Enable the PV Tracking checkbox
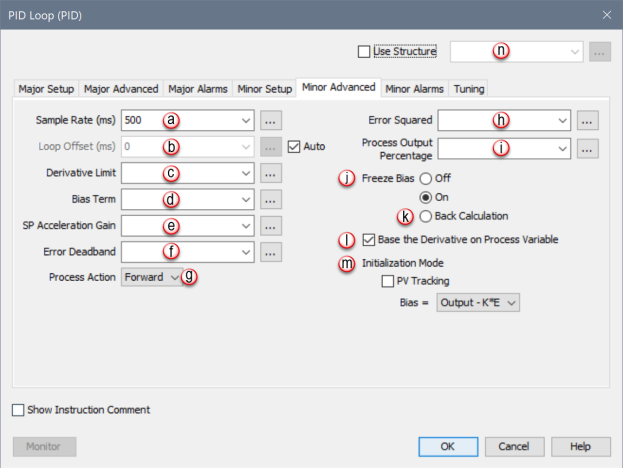 (x=388, y=281)
